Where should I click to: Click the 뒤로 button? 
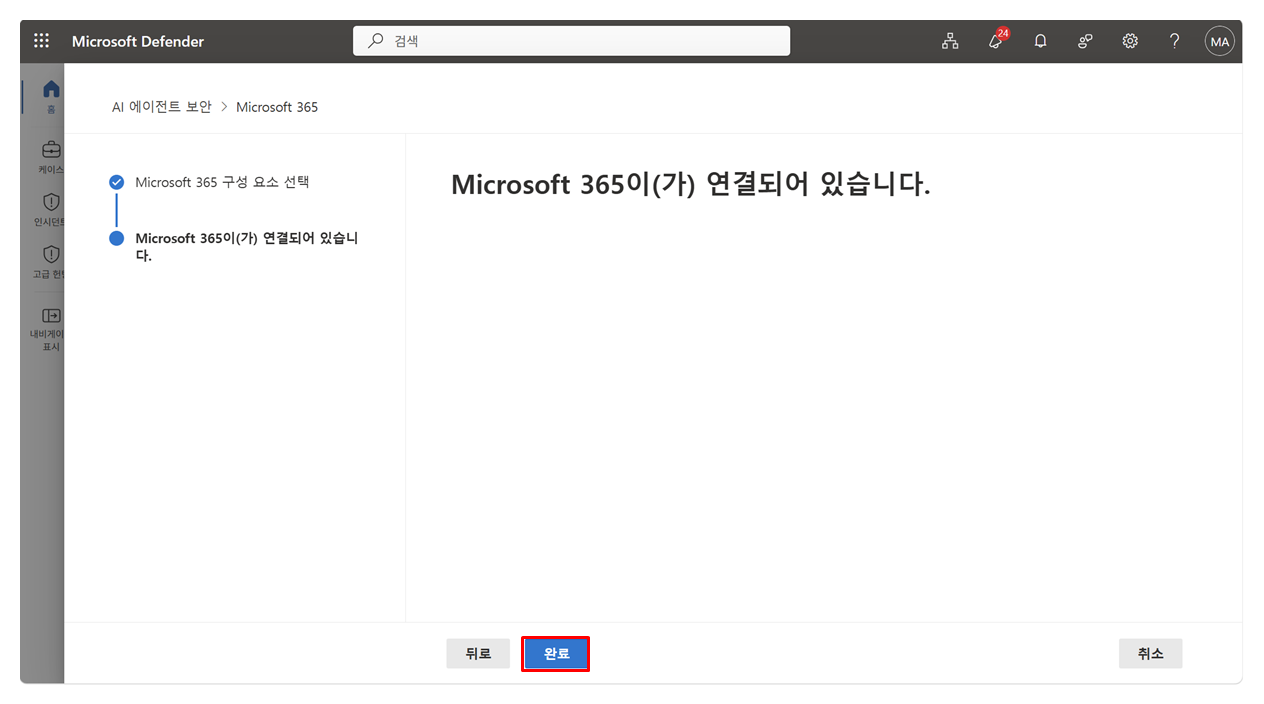click(x=478, y=654)
